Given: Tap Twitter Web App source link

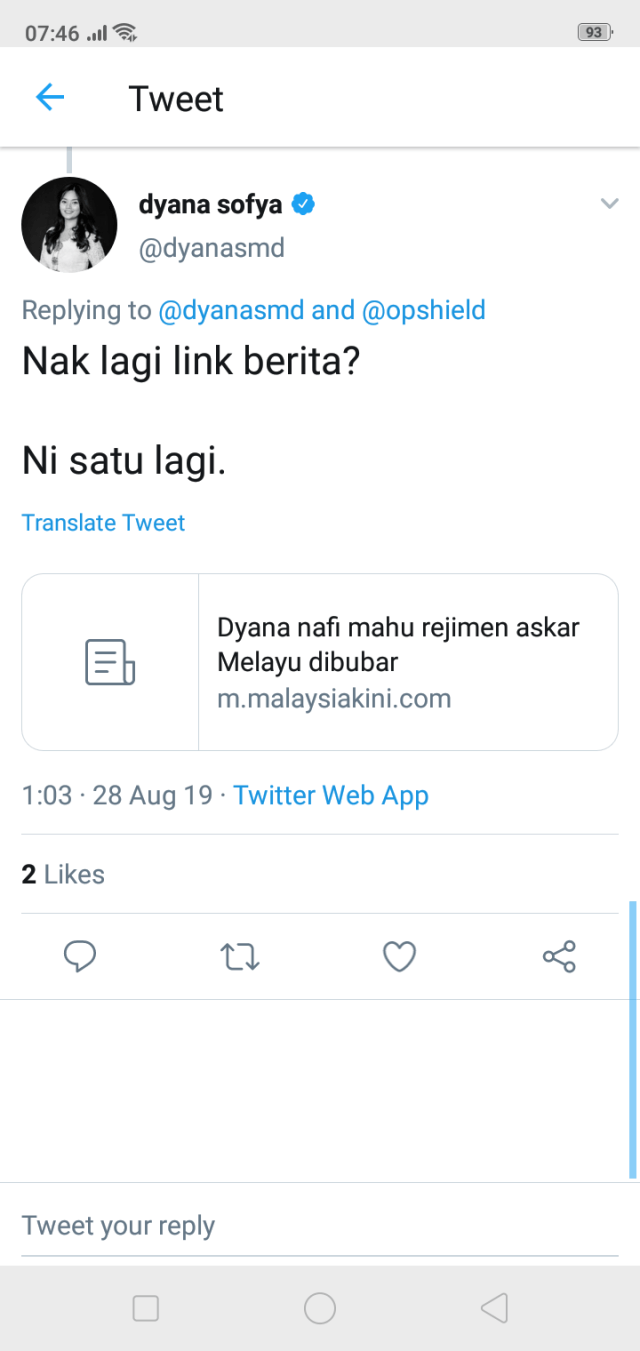Looking at the screenshot, I should [x=331, y=796].
